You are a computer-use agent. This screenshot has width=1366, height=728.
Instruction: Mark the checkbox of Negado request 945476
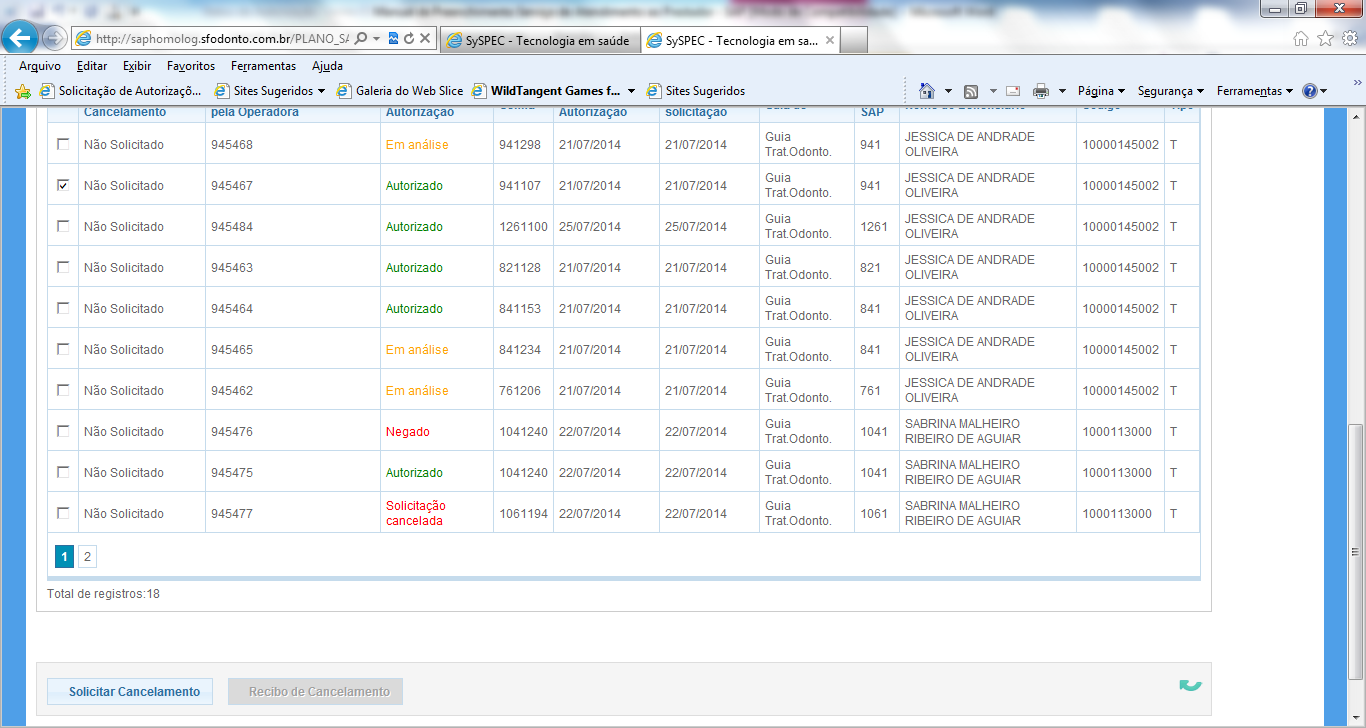63,431
